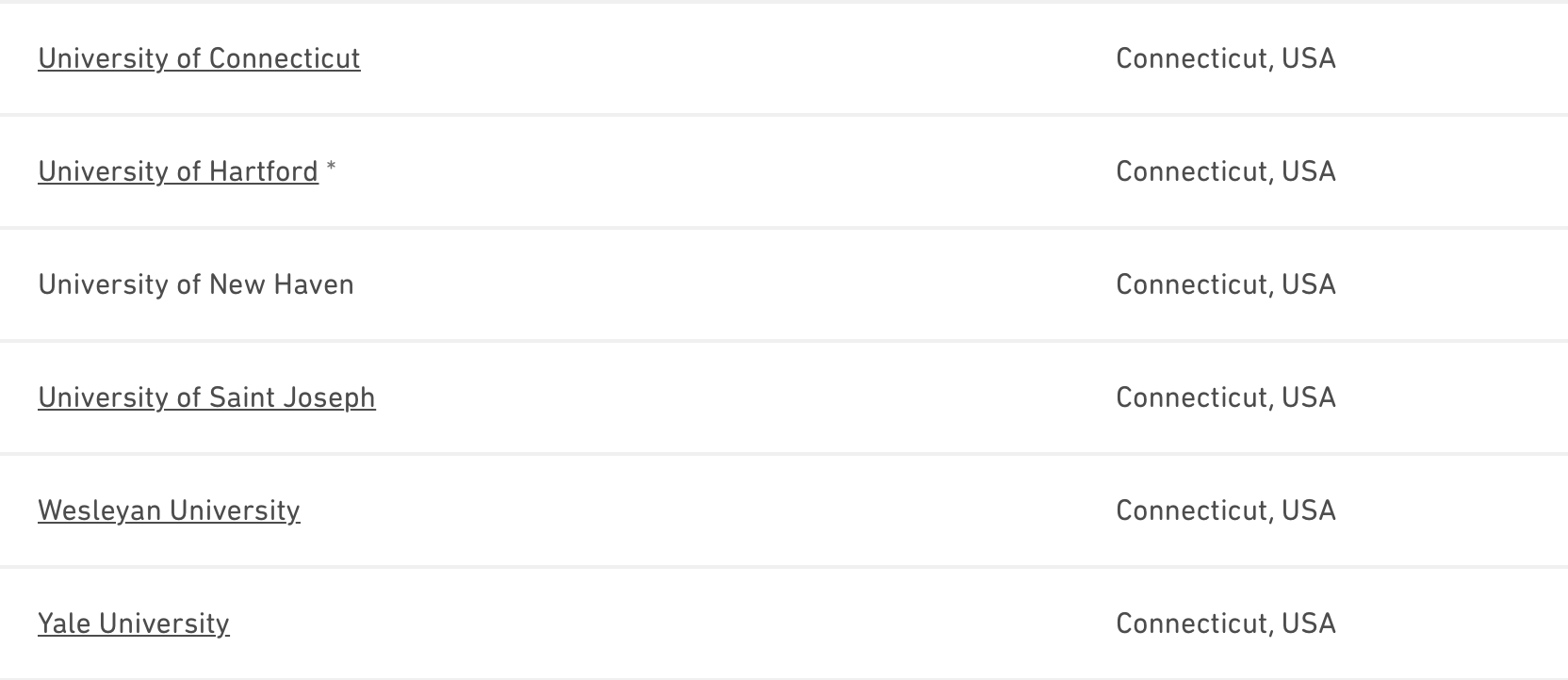1568x680 pixels.
Task: Open the Yale University link
Action: pos(134,623)
